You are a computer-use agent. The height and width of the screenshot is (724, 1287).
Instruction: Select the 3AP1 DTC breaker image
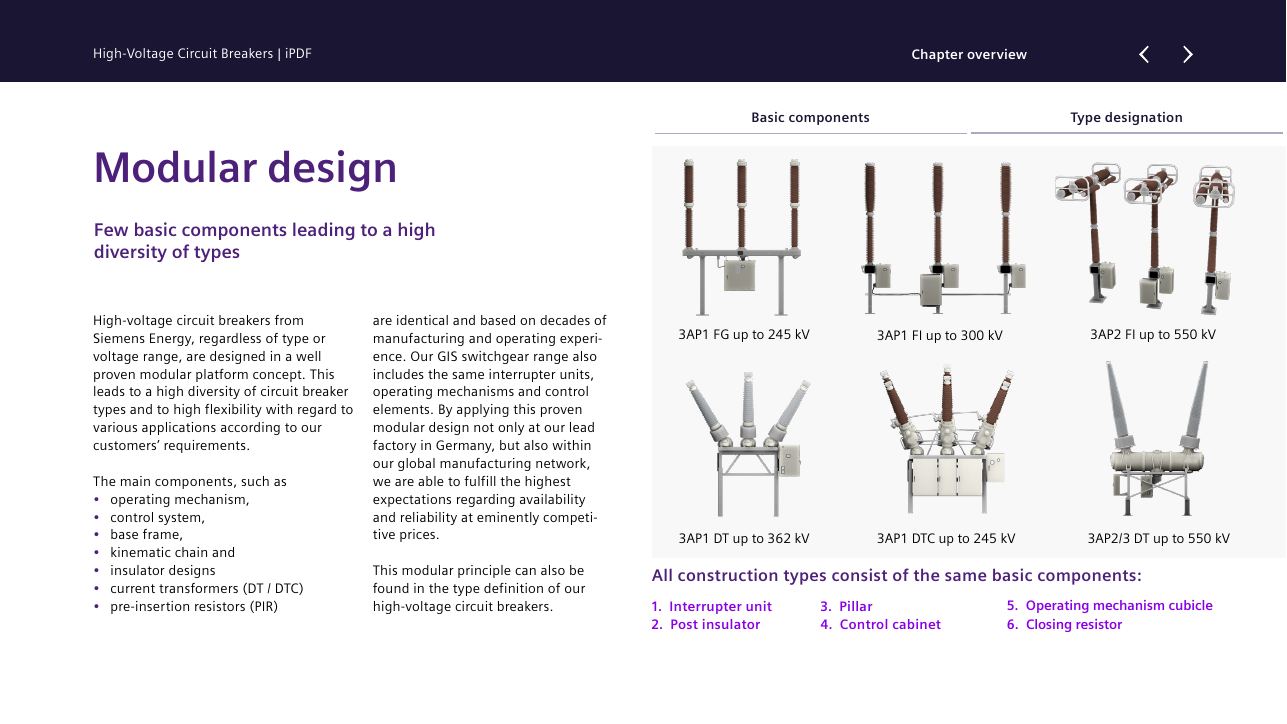point(943,440)
